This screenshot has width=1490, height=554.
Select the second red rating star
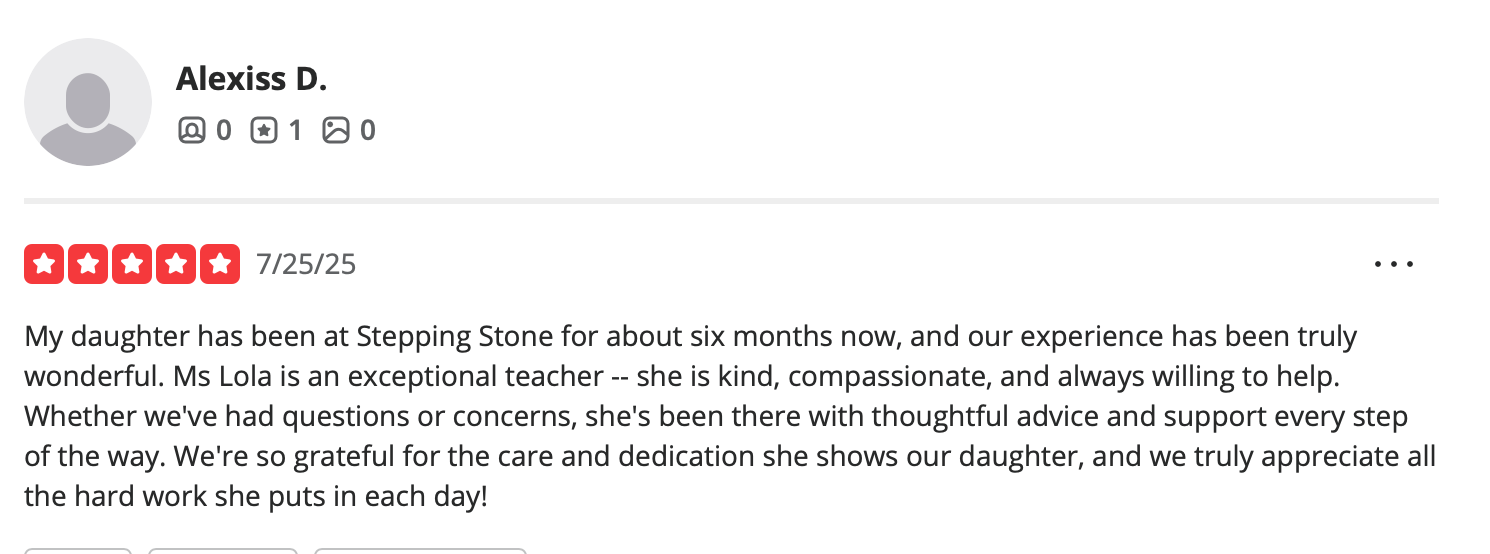point(88,264)
